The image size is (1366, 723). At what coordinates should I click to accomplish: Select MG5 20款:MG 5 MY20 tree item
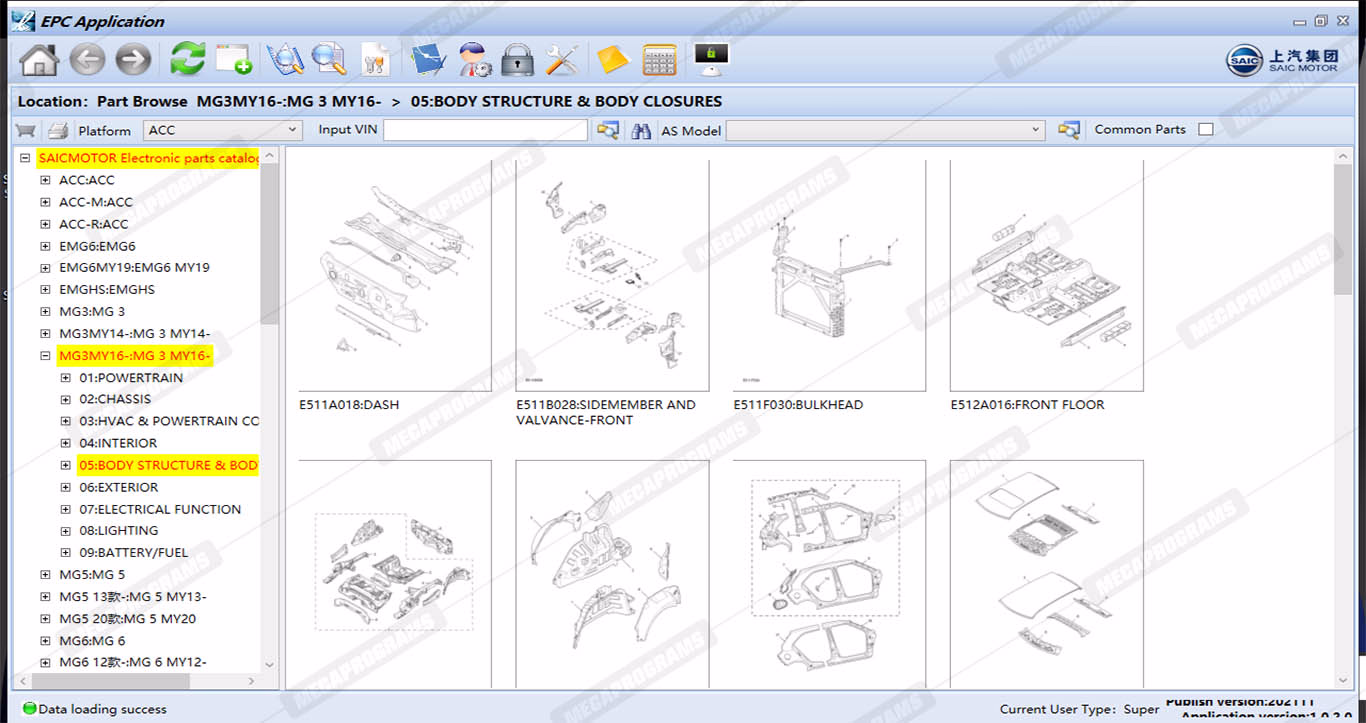tap(127, 618)
